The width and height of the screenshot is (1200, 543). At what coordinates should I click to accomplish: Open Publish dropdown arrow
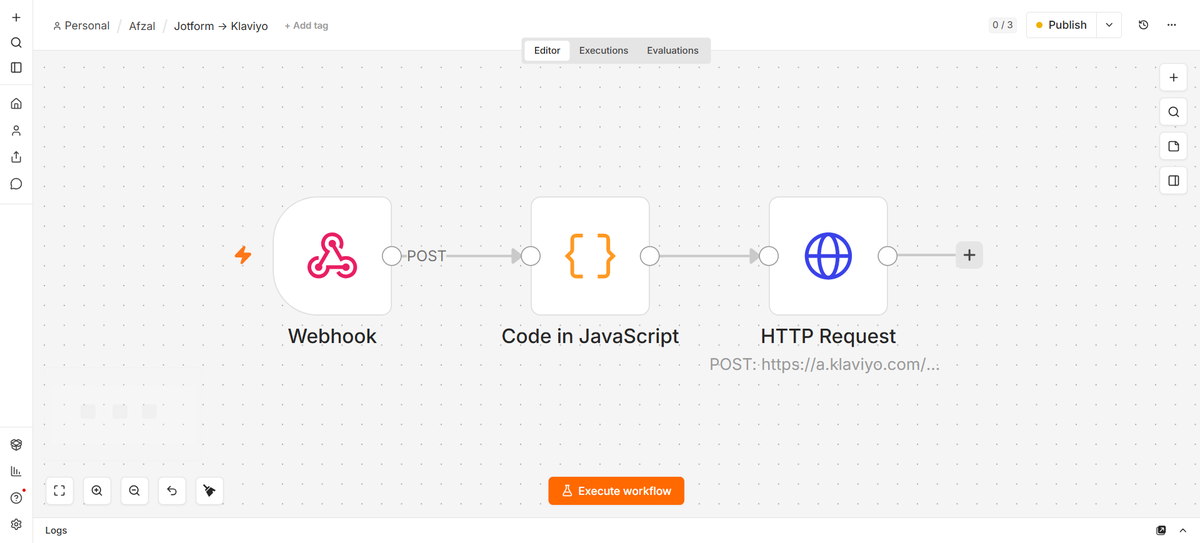1109,25
